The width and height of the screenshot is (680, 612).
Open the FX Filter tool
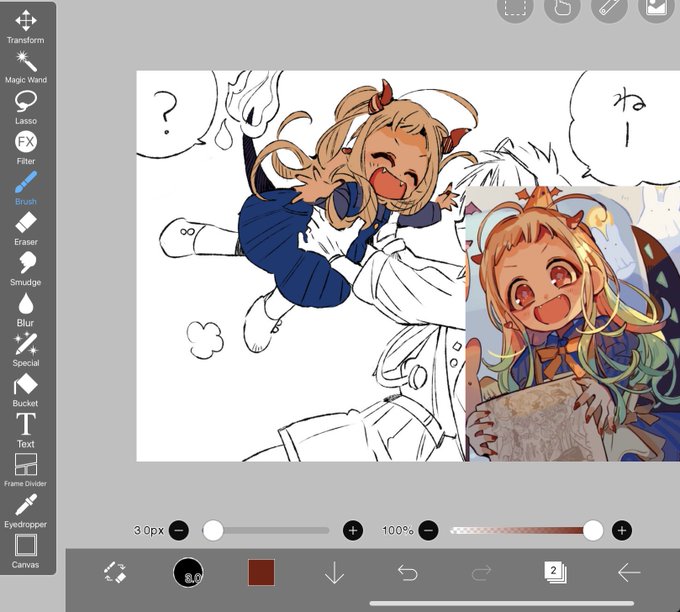pyautogui.click(x=26, y=147)
